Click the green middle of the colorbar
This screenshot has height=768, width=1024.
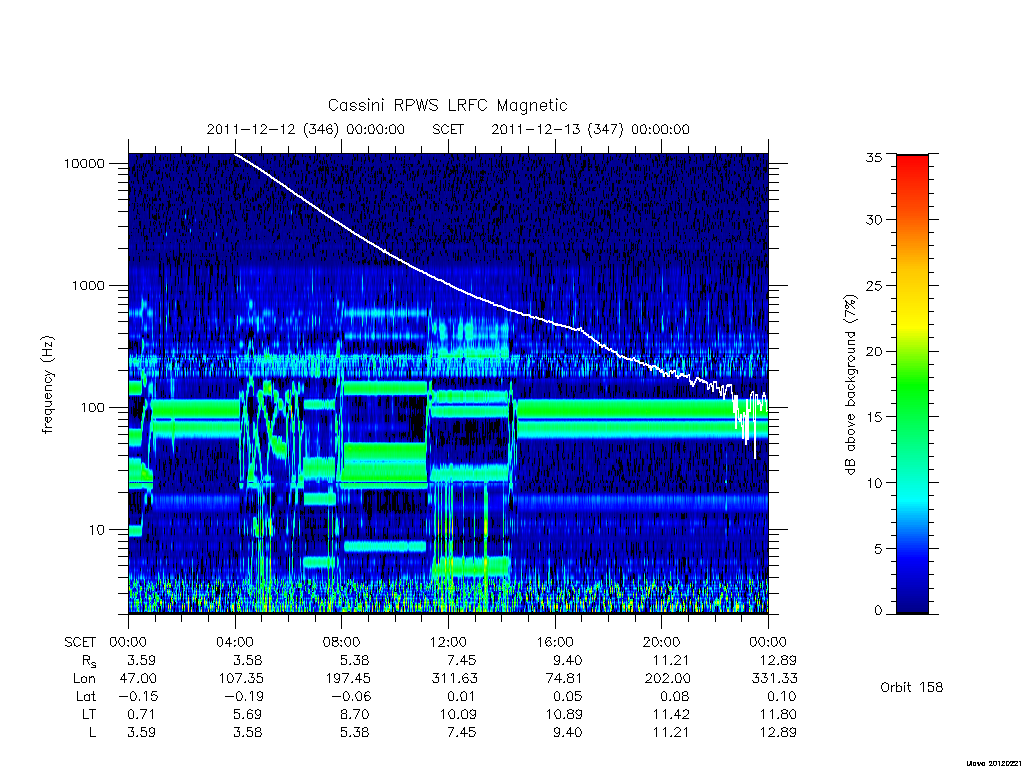pyautogui.click(x=912, y=385)
